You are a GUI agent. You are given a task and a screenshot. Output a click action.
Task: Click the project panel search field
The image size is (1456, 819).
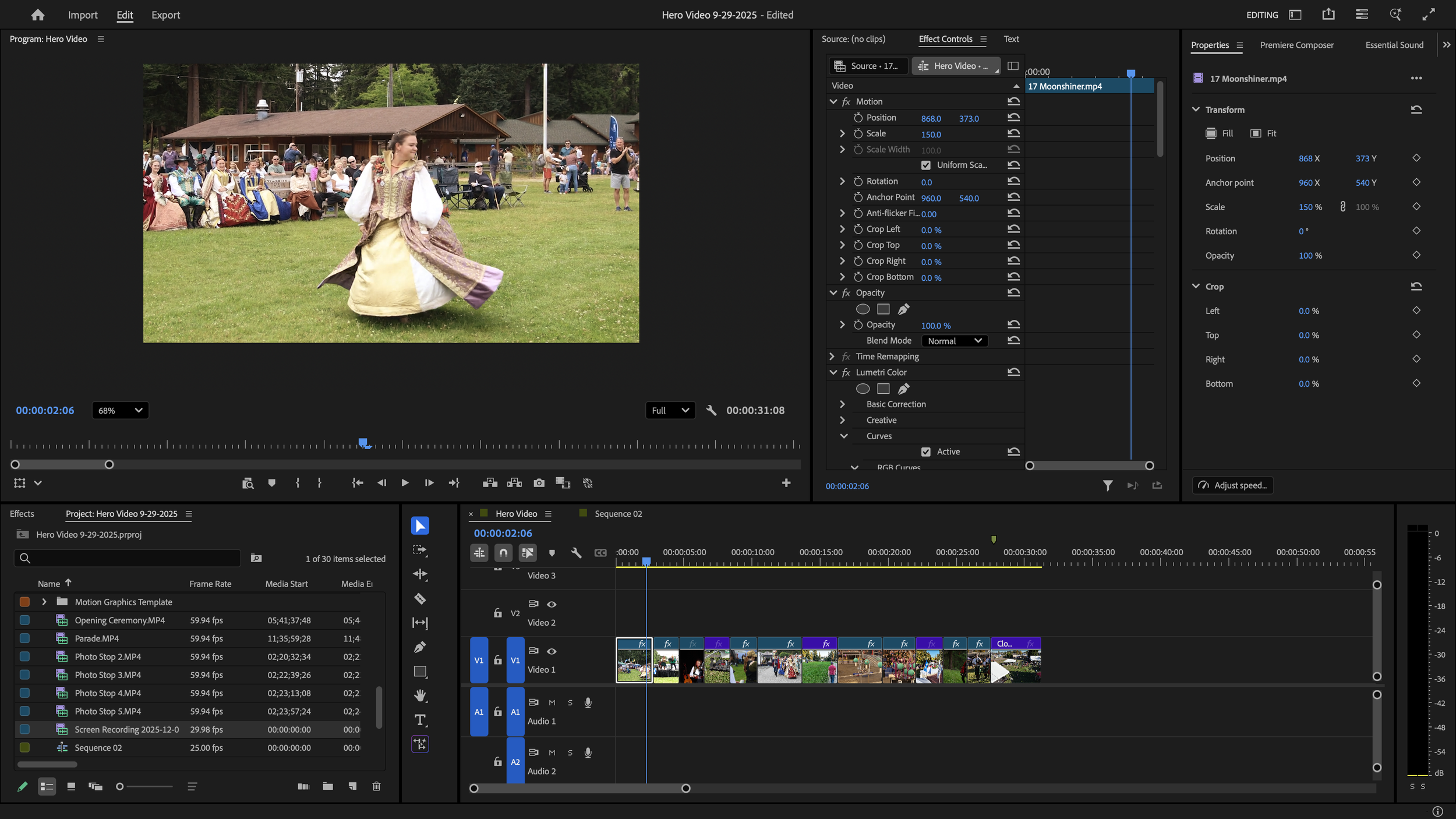[128, 558]
